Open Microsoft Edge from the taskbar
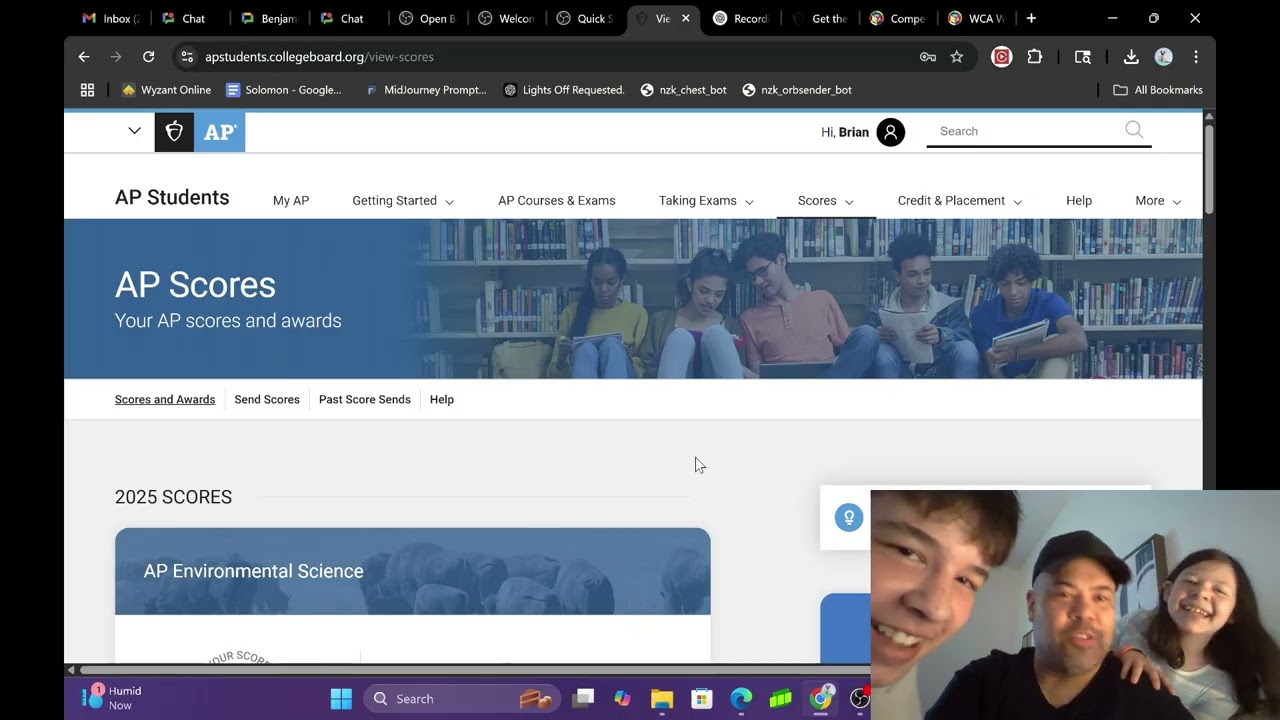Screen dimensions: 1280x720 (741, 698)
